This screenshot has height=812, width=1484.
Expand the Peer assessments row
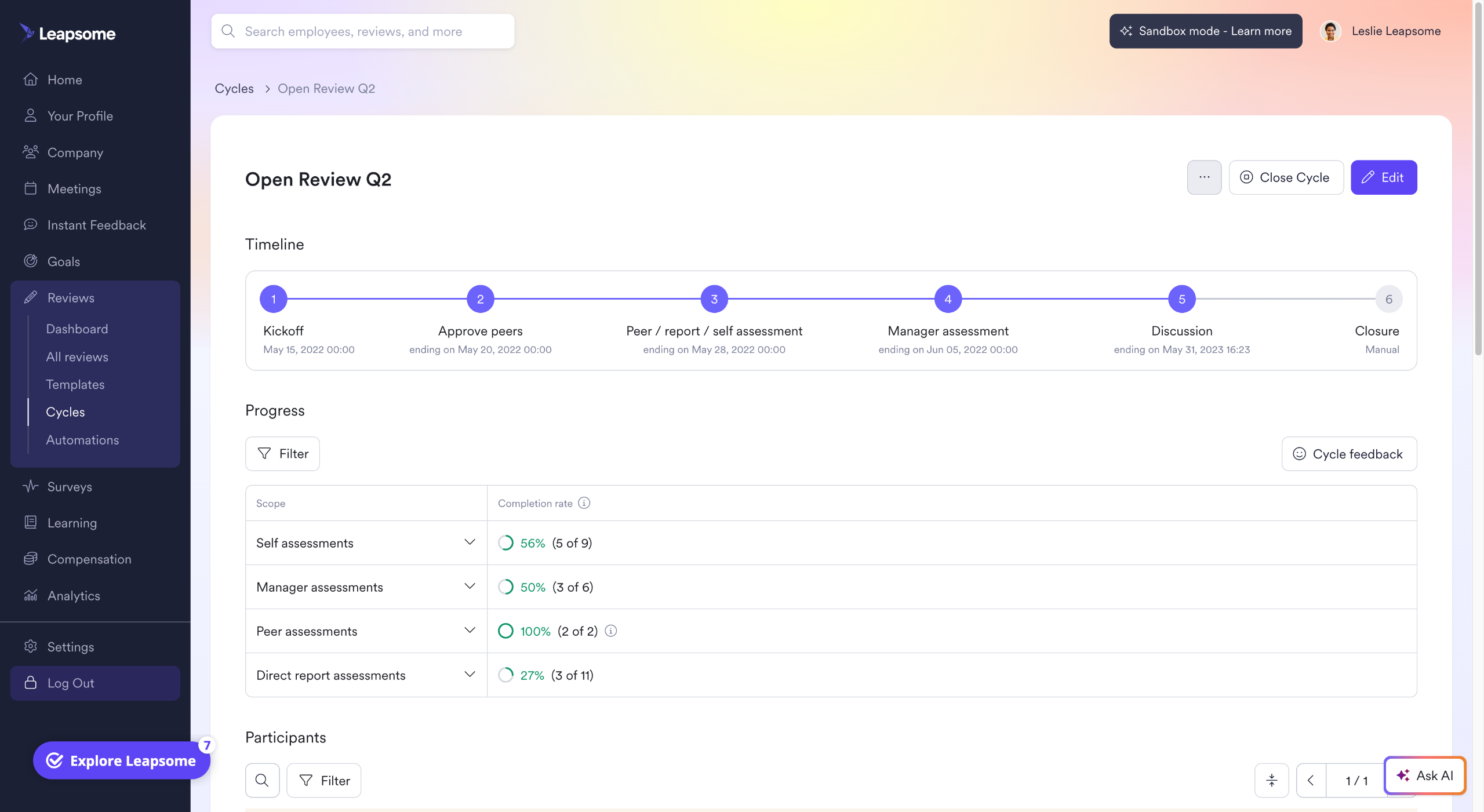(470, 631)
